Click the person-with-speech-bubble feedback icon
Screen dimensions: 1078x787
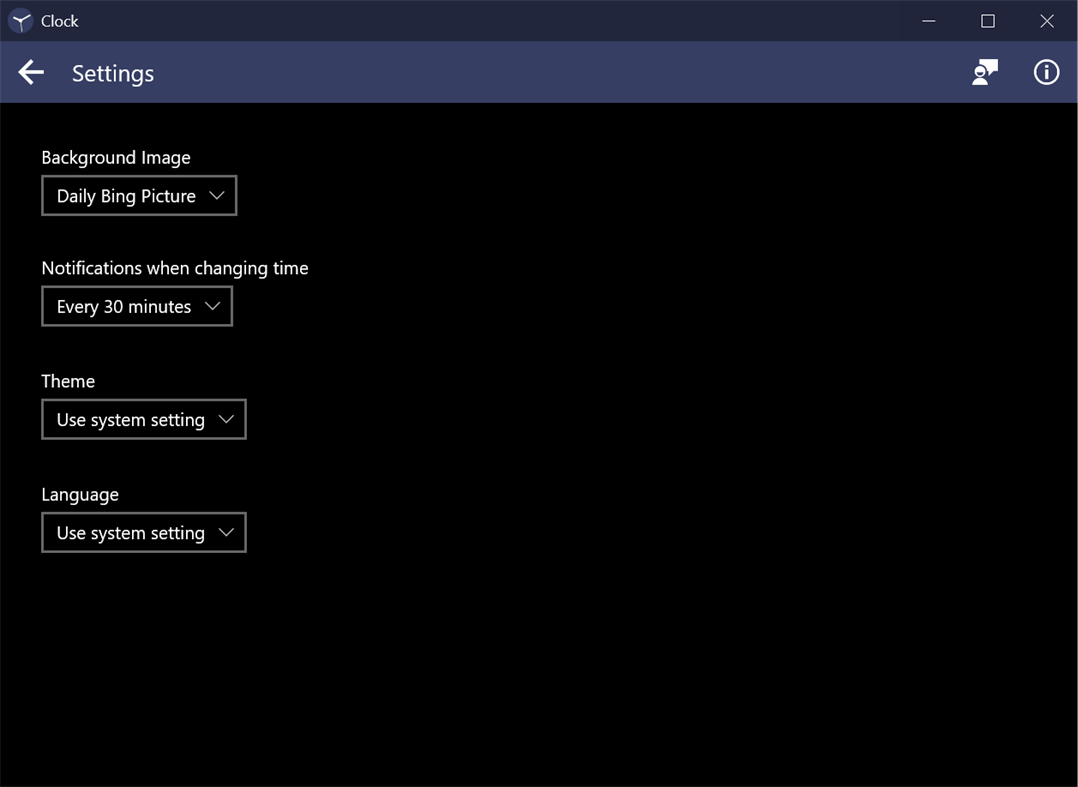985,72
